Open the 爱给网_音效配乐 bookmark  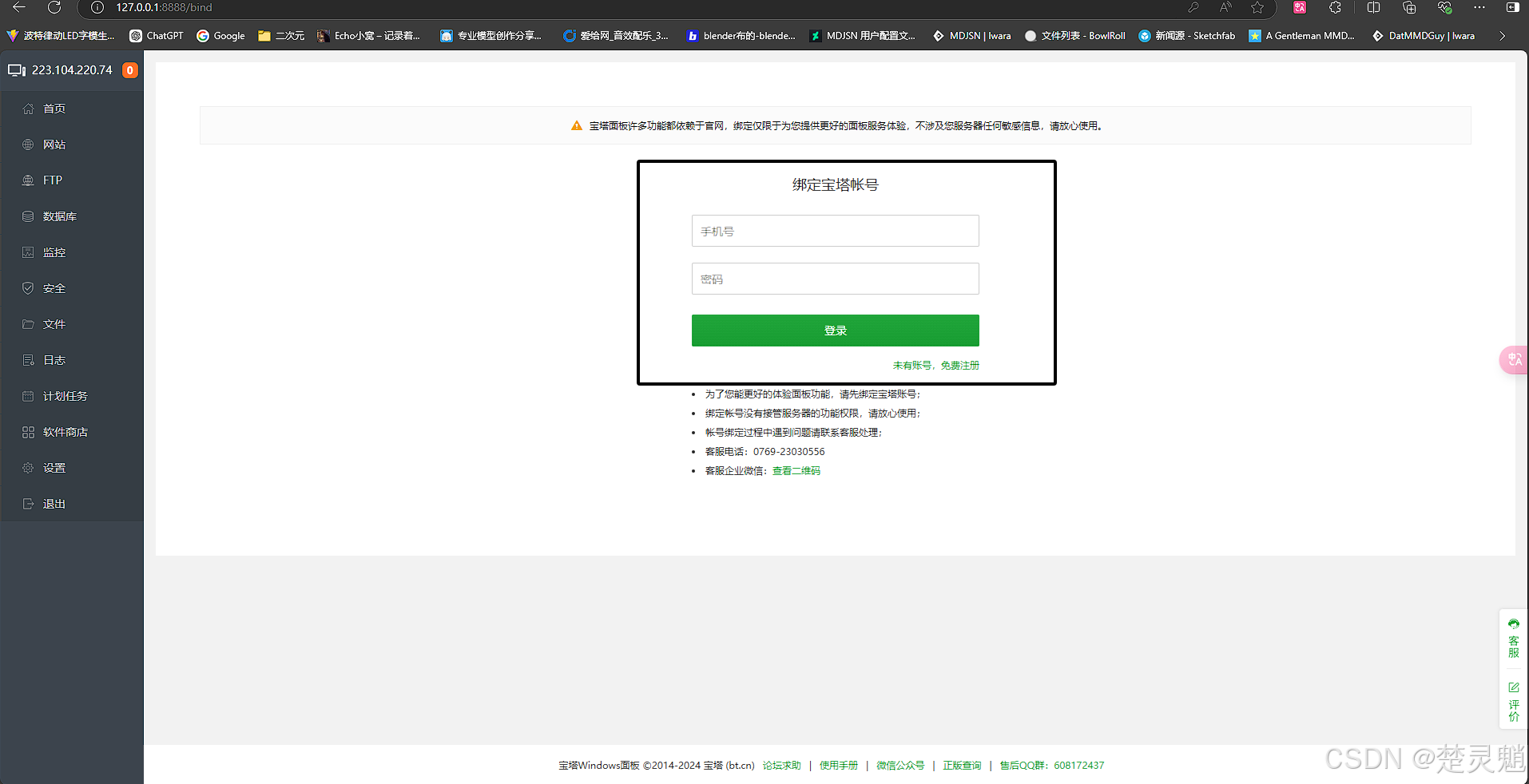(615, 36)
